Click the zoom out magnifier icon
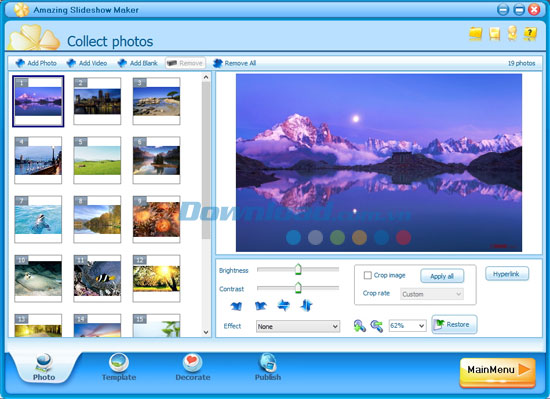550x399 pixels. click(377, 326)
